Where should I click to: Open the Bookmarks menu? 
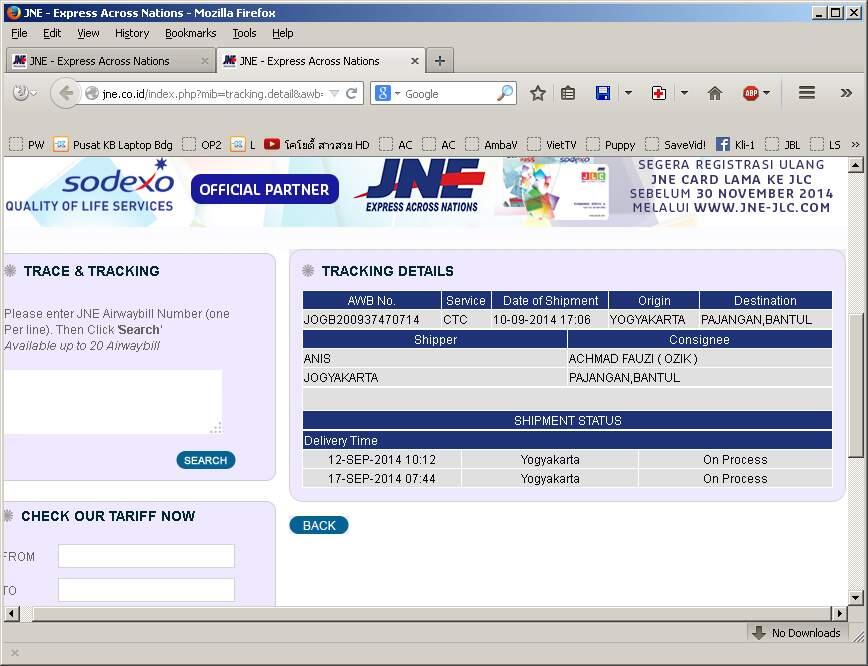pos(190,33)
